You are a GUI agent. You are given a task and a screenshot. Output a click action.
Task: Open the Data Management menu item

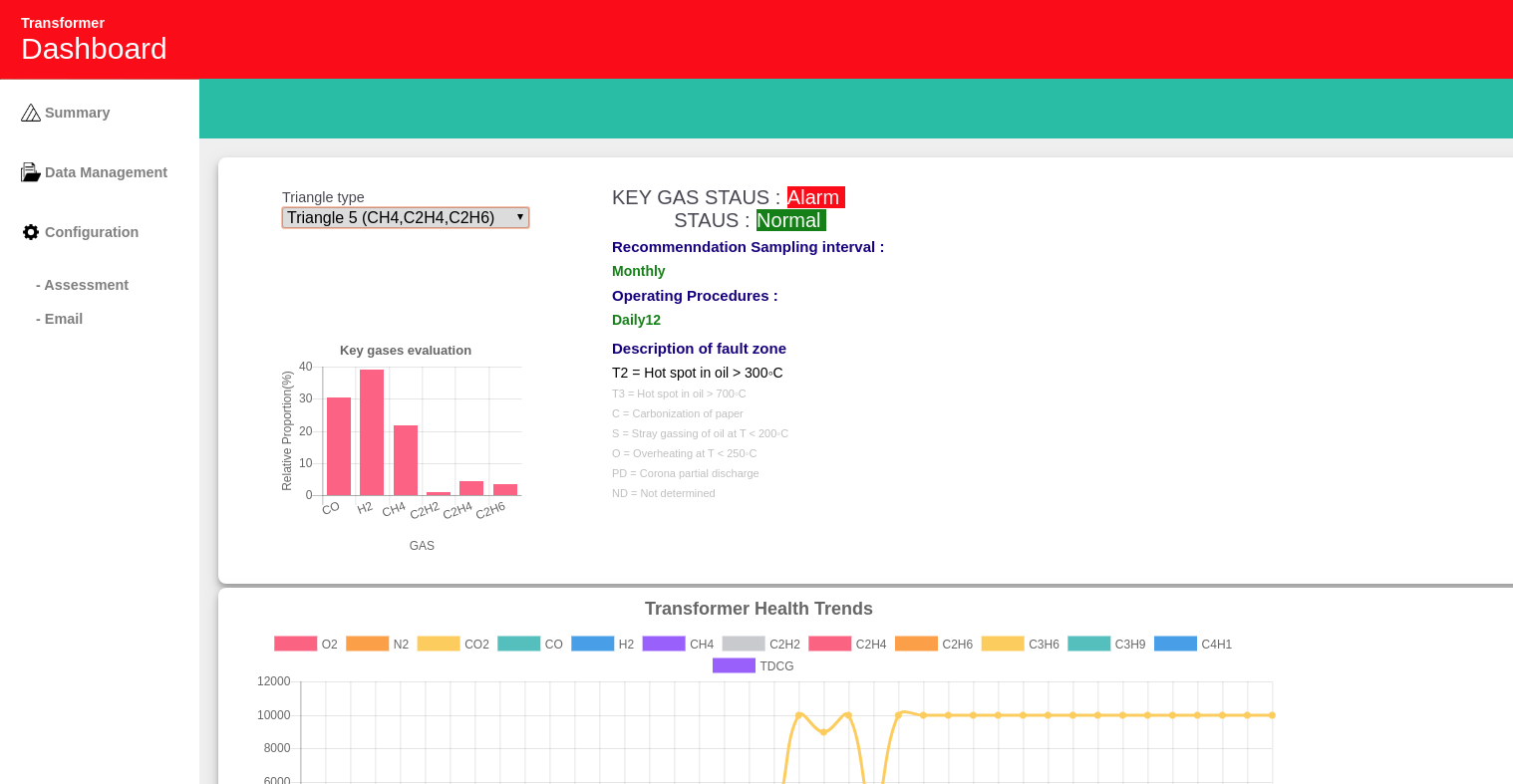coord(106,172)
